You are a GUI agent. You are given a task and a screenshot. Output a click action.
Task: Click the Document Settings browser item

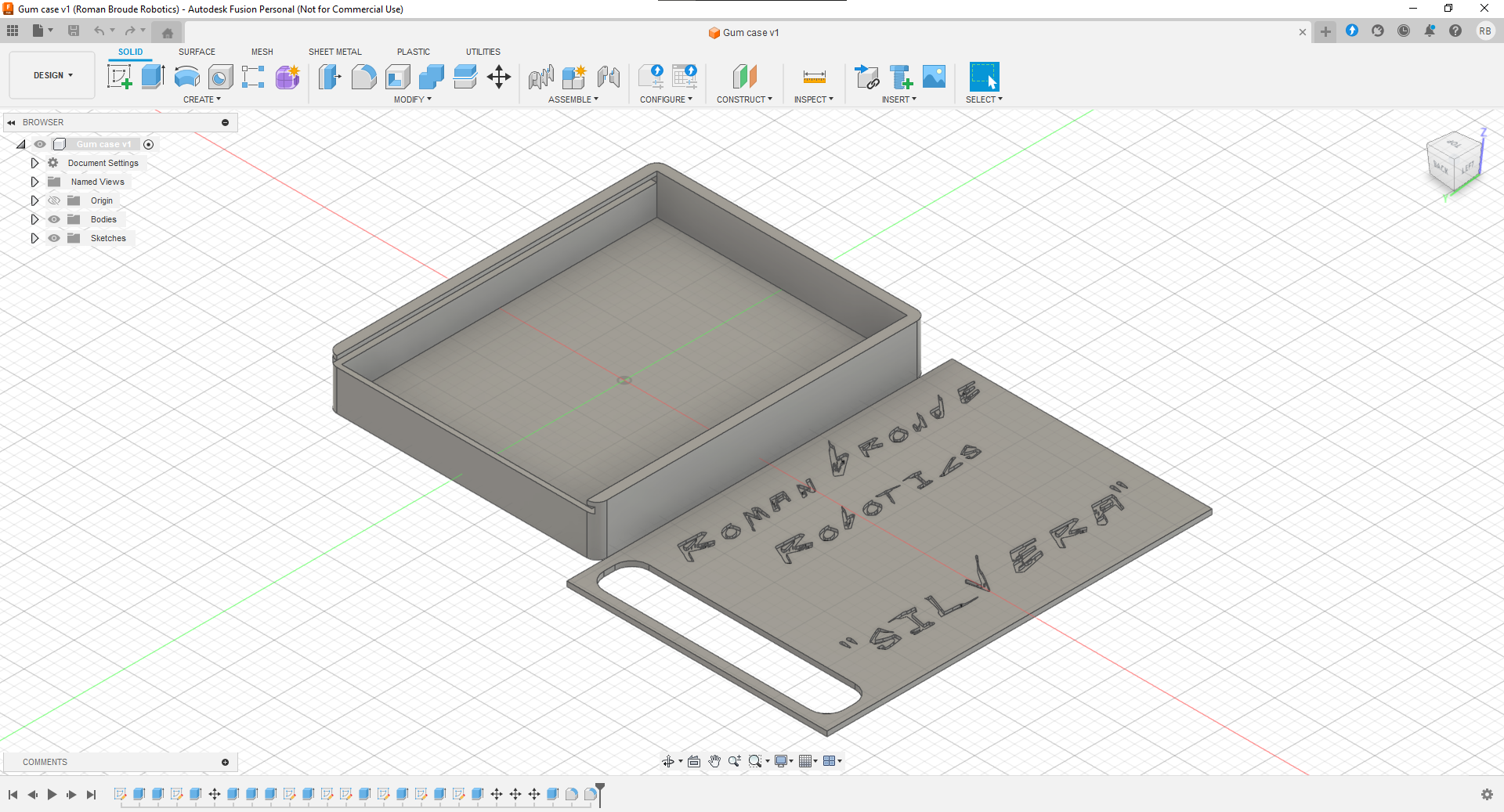click(x=103, y=163)
